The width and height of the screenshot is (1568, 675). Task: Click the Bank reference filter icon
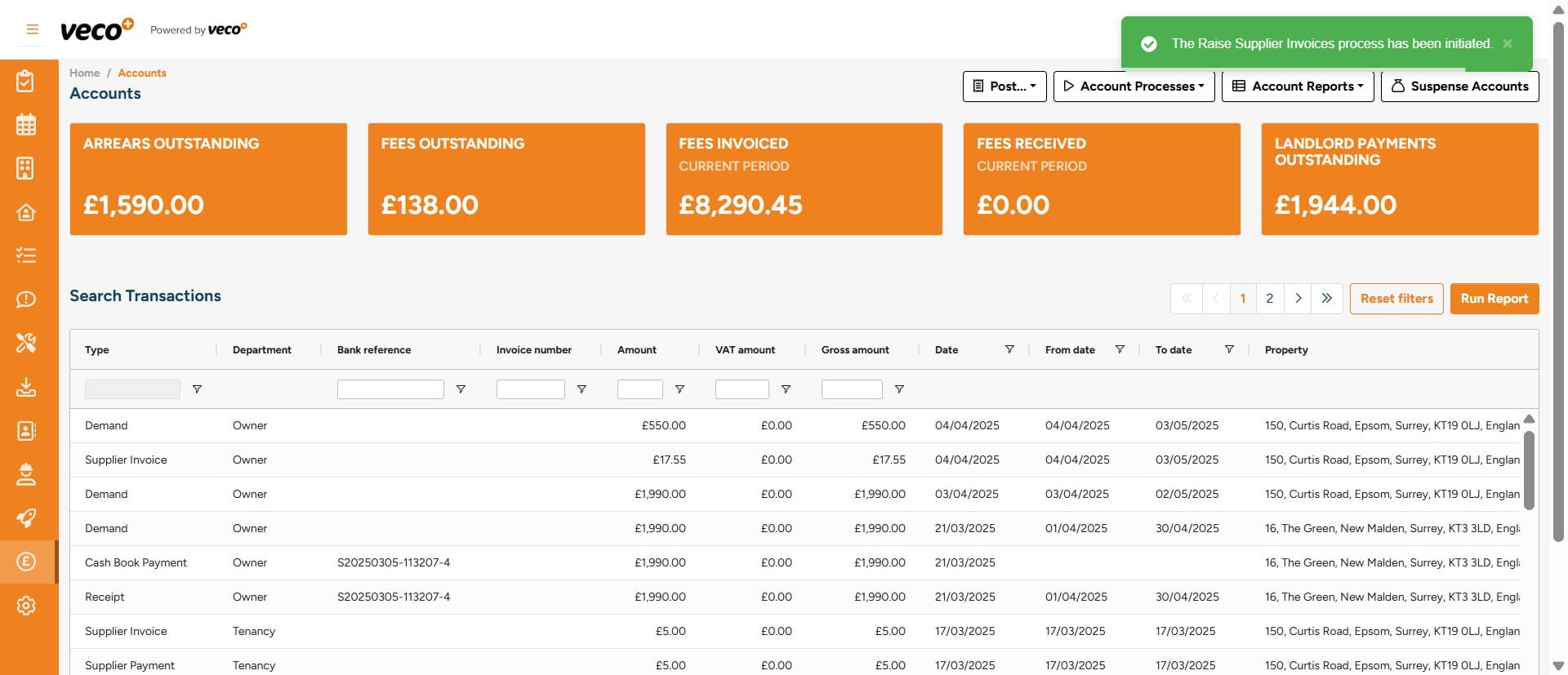(x=461, y=389)
